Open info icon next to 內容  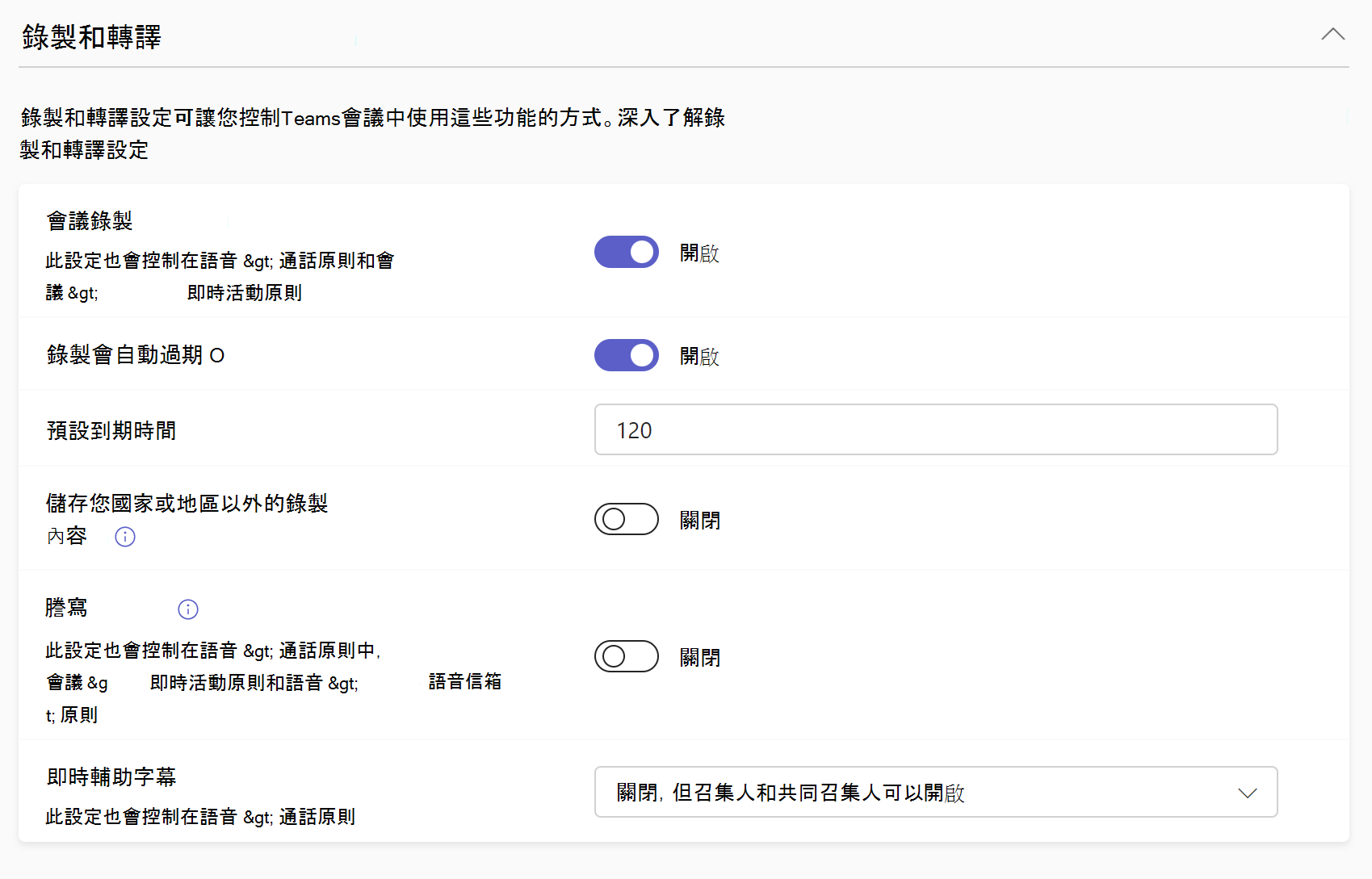125,537
